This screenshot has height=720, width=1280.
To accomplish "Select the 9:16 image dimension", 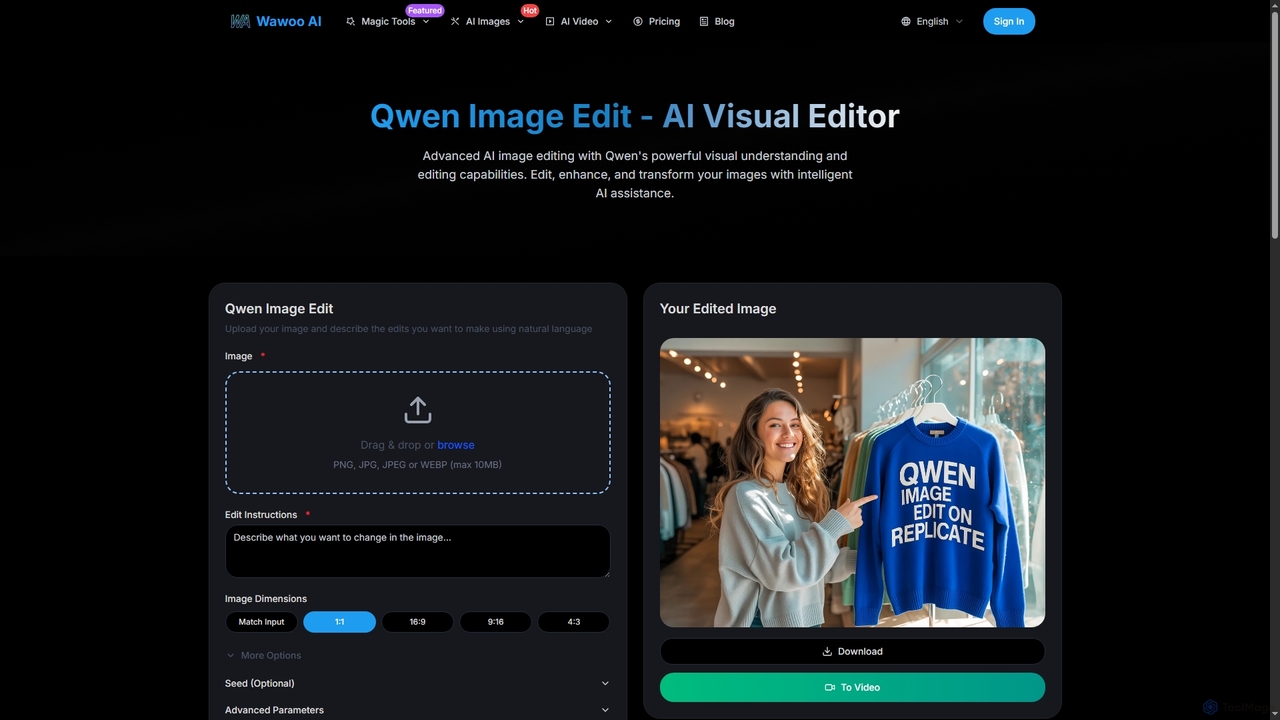I will (x=495, y=622).
